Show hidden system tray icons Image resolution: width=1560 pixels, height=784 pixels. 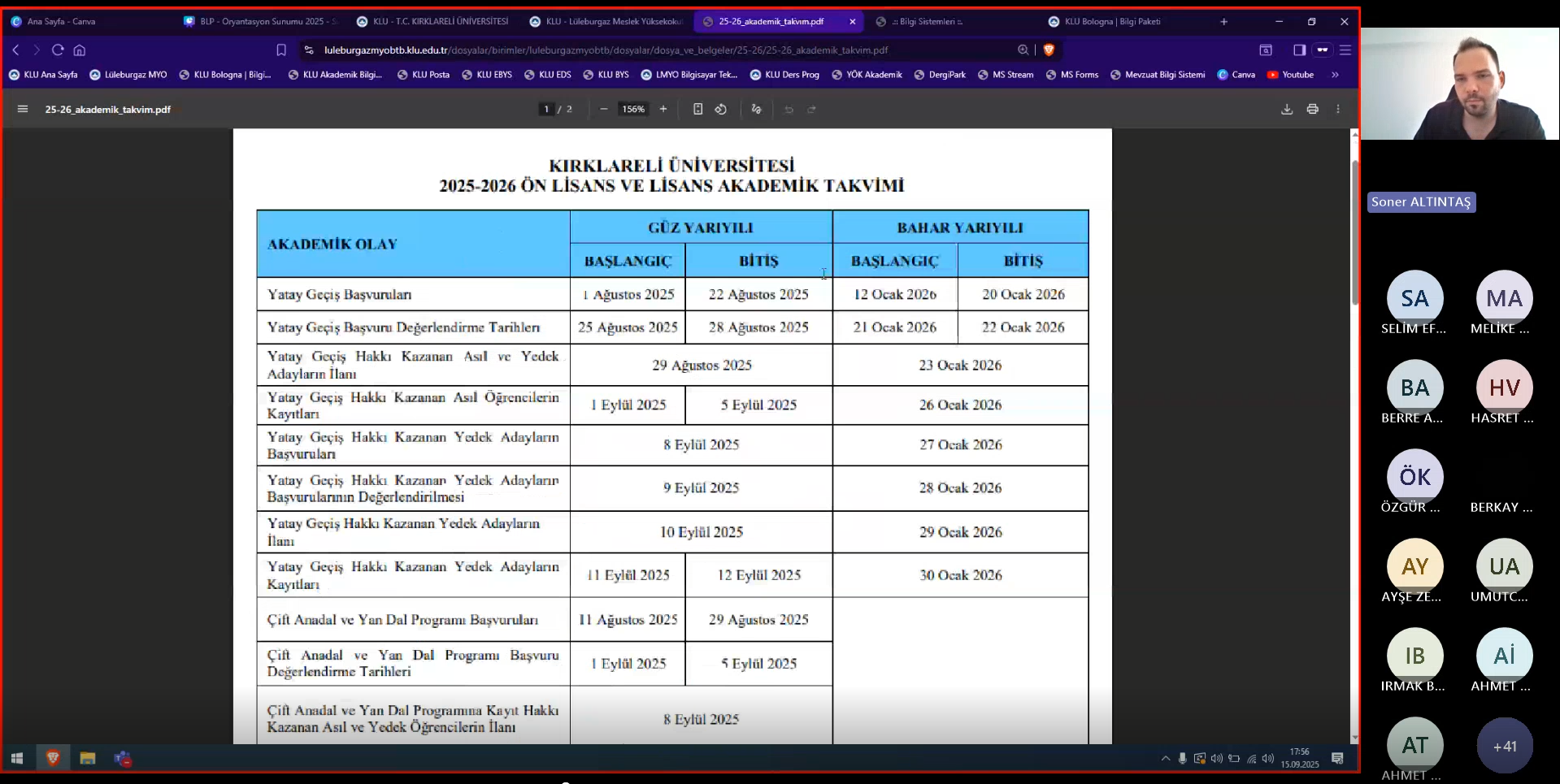(1165, 759)
